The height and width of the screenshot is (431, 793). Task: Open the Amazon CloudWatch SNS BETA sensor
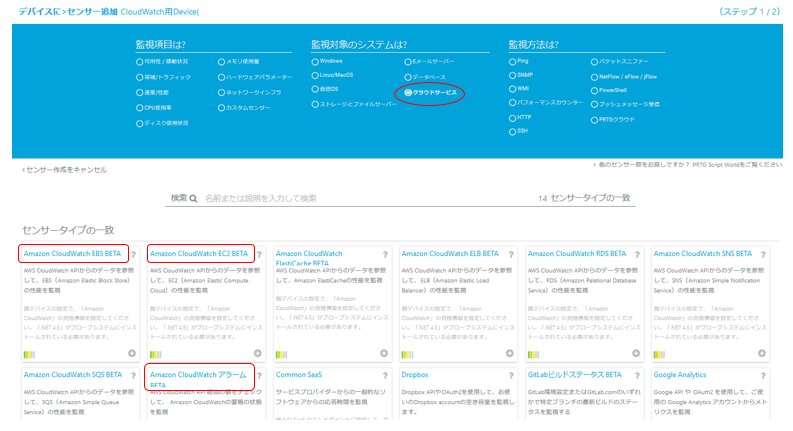[x=702, y=253]
